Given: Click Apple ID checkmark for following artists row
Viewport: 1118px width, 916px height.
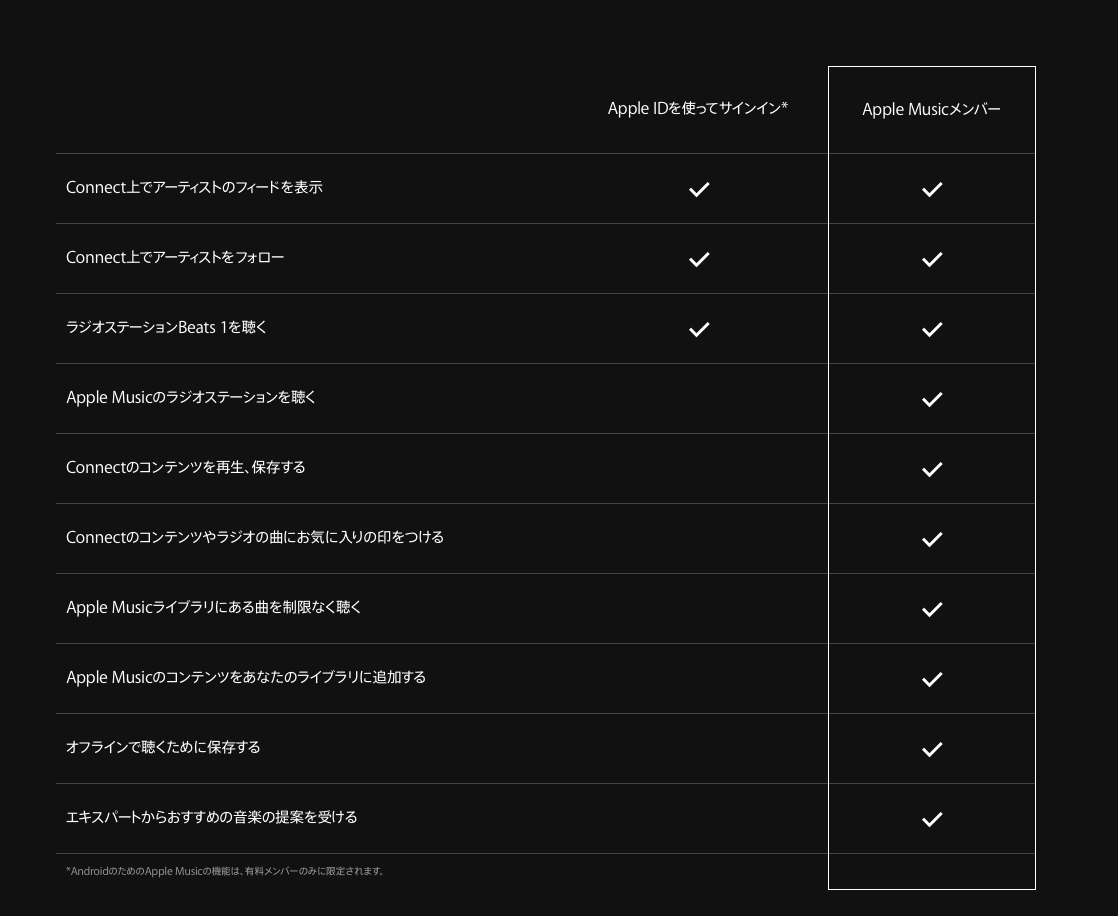Looking at the screenshot, I should coord(699,259).
